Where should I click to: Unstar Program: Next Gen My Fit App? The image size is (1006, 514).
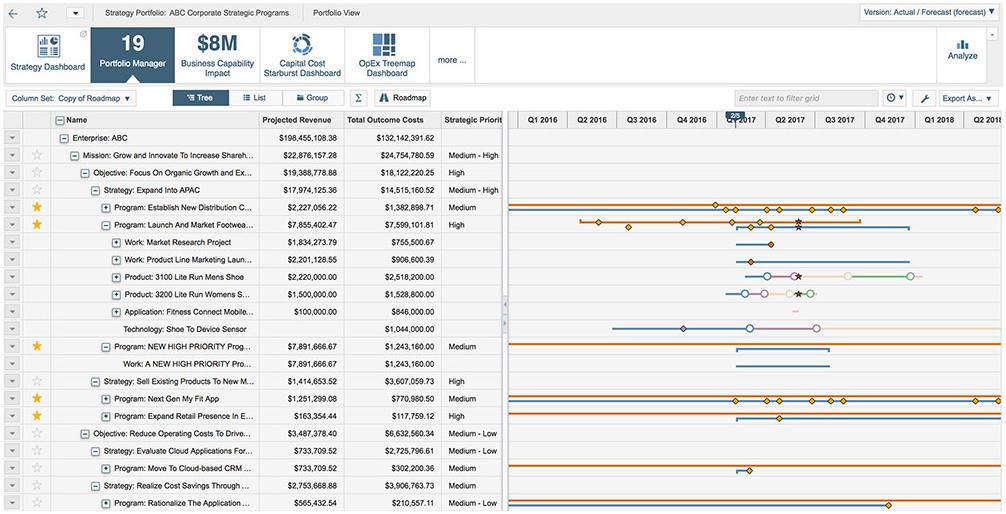point(37,398)
